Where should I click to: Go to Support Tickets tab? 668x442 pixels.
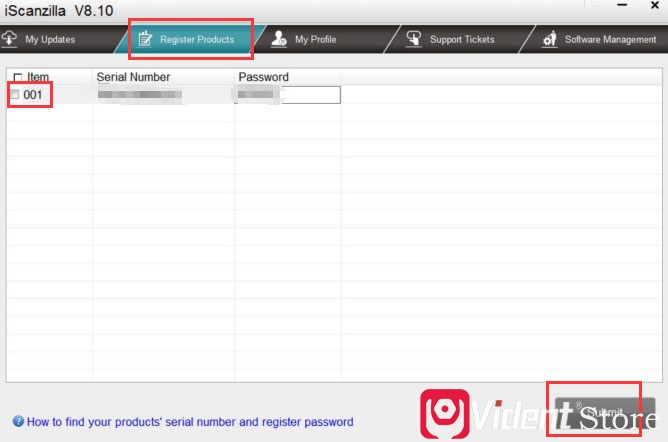[461, 39]
